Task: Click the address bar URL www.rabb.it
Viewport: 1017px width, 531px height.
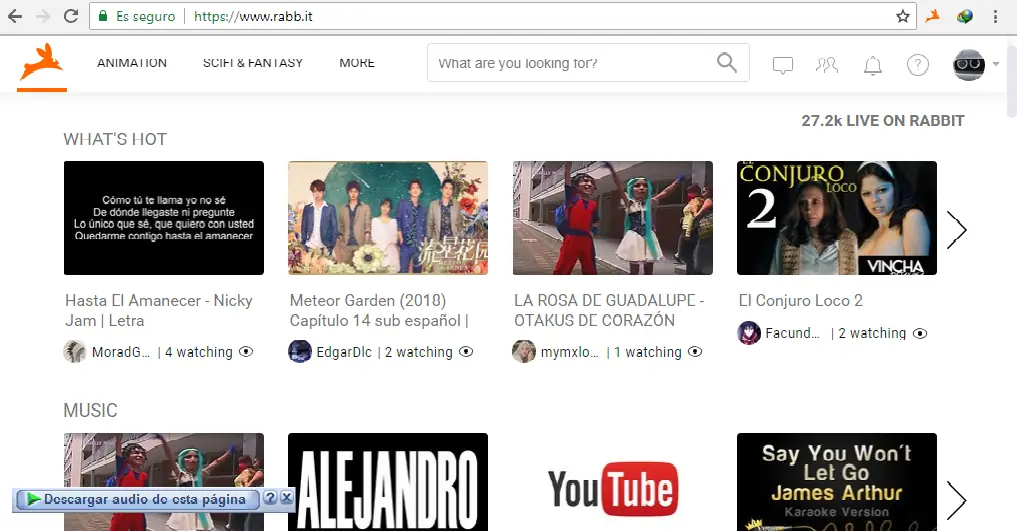Action: [253, 16]
